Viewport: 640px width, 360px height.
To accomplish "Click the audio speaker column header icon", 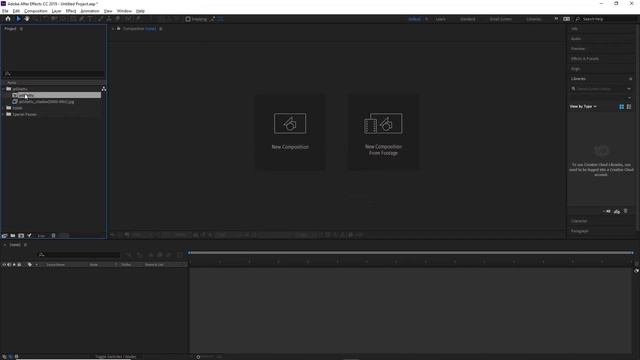I will coord(9,265).
